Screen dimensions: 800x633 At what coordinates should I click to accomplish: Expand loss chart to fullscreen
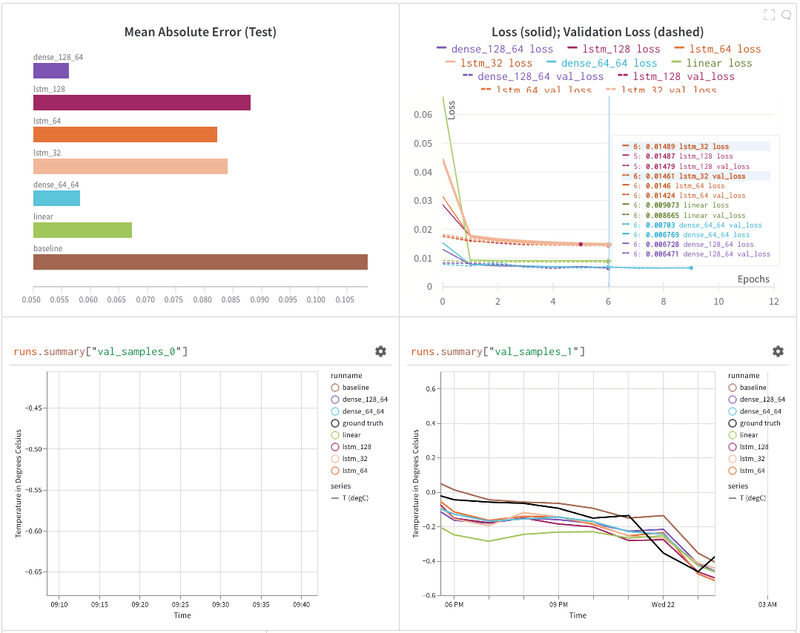click(769, 15)
